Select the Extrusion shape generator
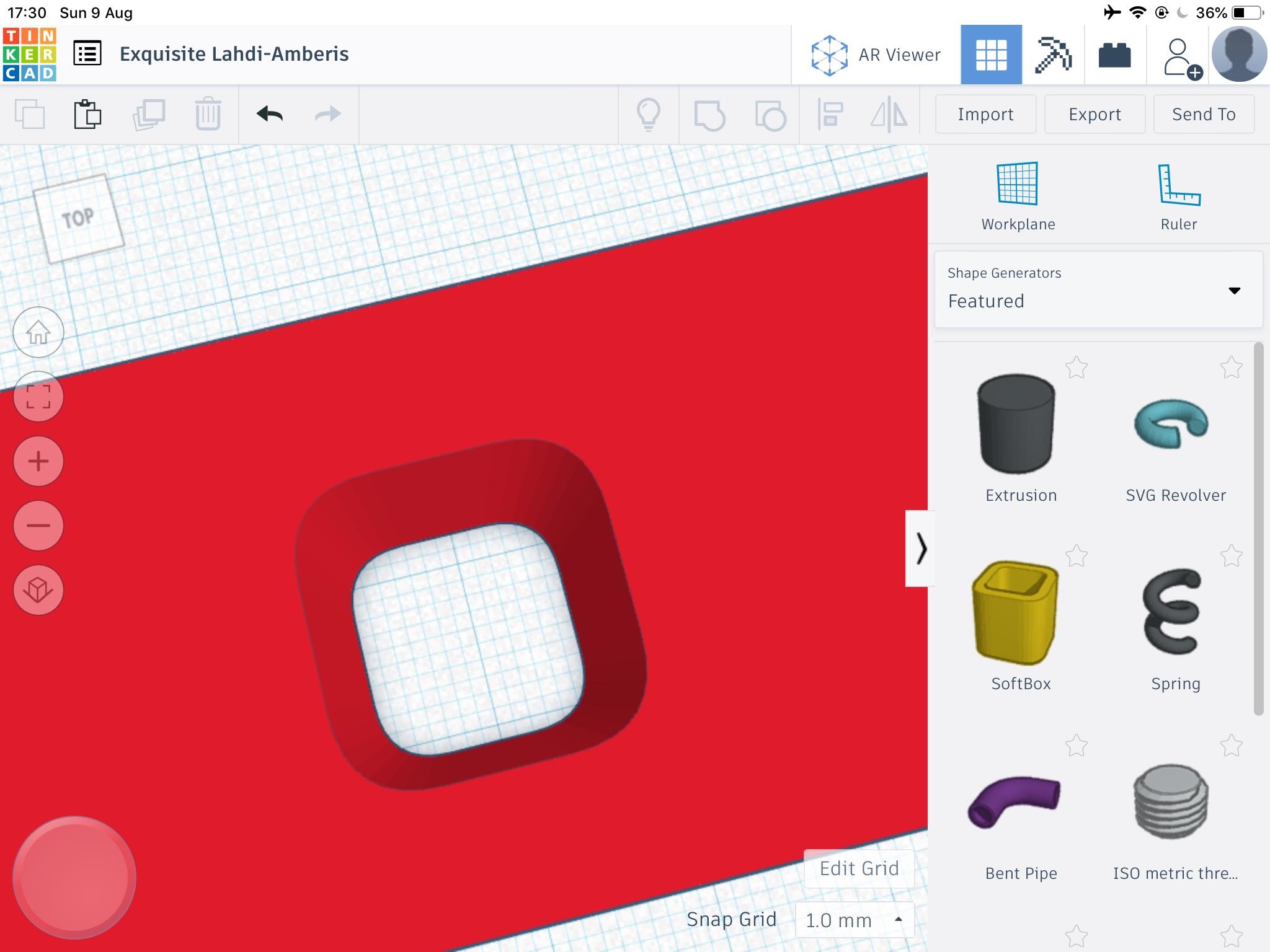 click(1020, 430)
